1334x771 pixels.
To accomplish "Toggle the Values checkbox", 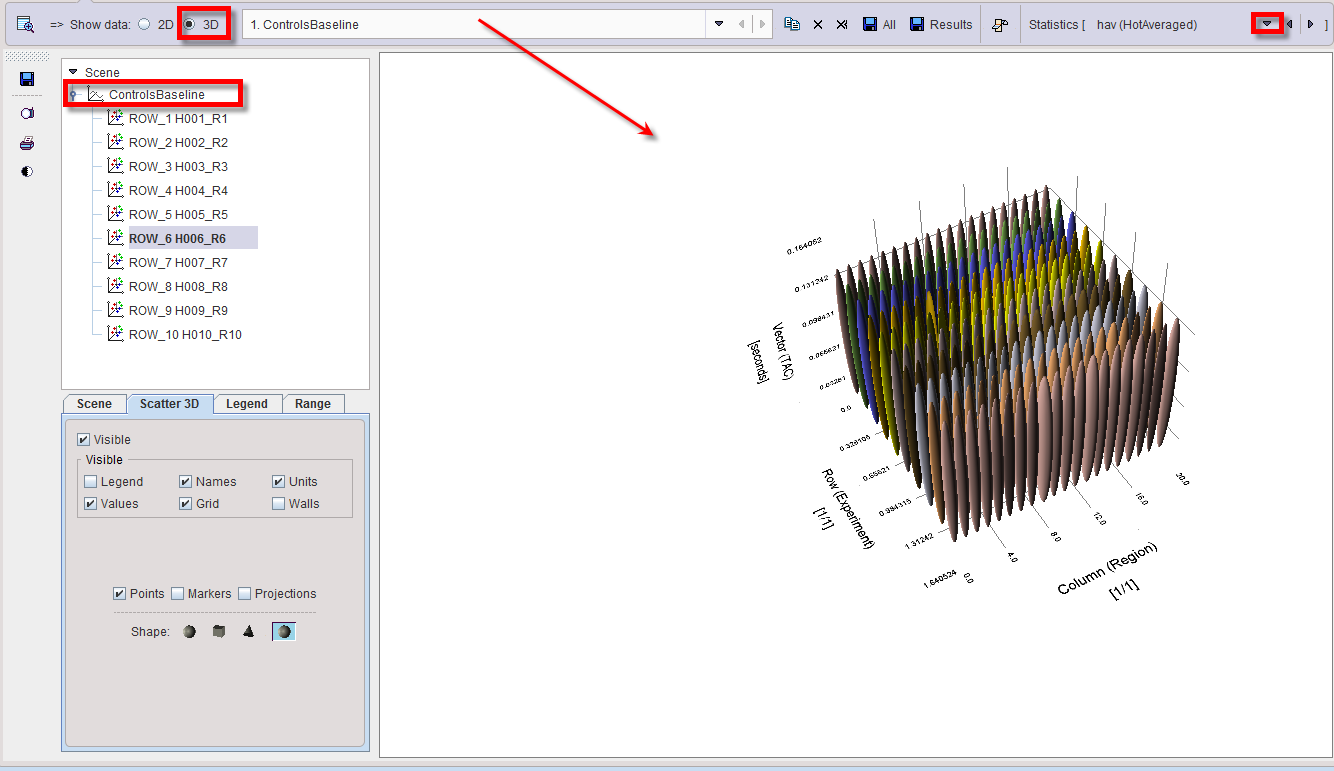I will [x=91, y=504].
